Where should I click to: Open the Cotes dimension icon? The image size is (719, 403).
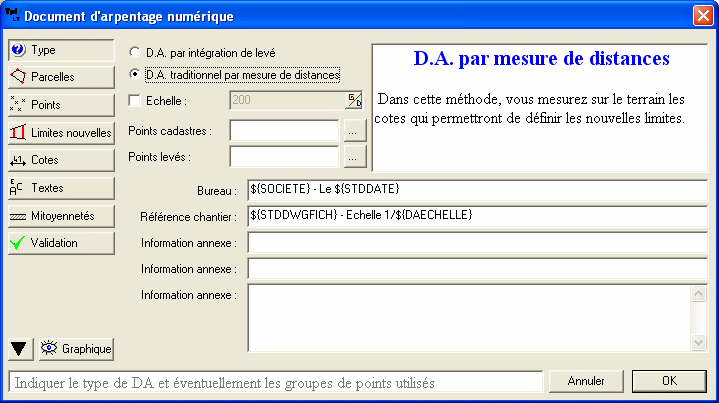[18, 160]
